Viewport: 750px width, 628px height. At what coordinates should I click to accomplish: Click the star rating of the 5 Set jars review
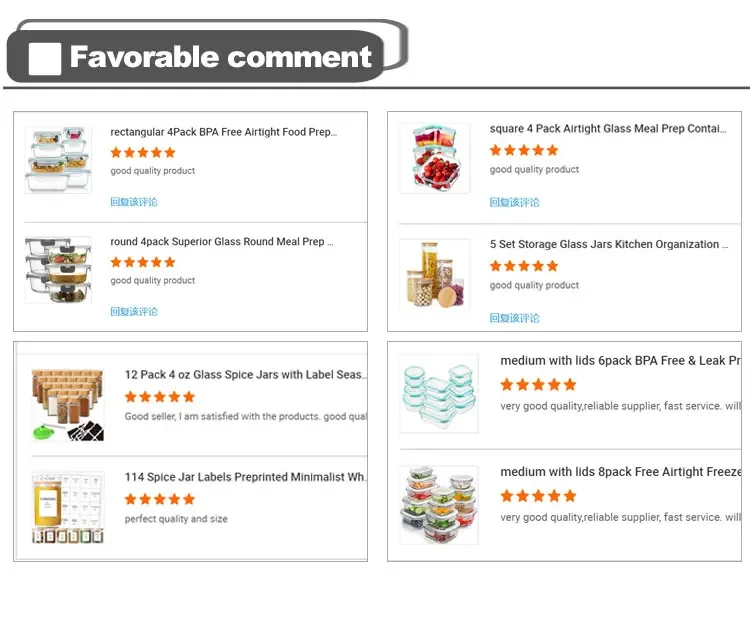click(523, 266)
